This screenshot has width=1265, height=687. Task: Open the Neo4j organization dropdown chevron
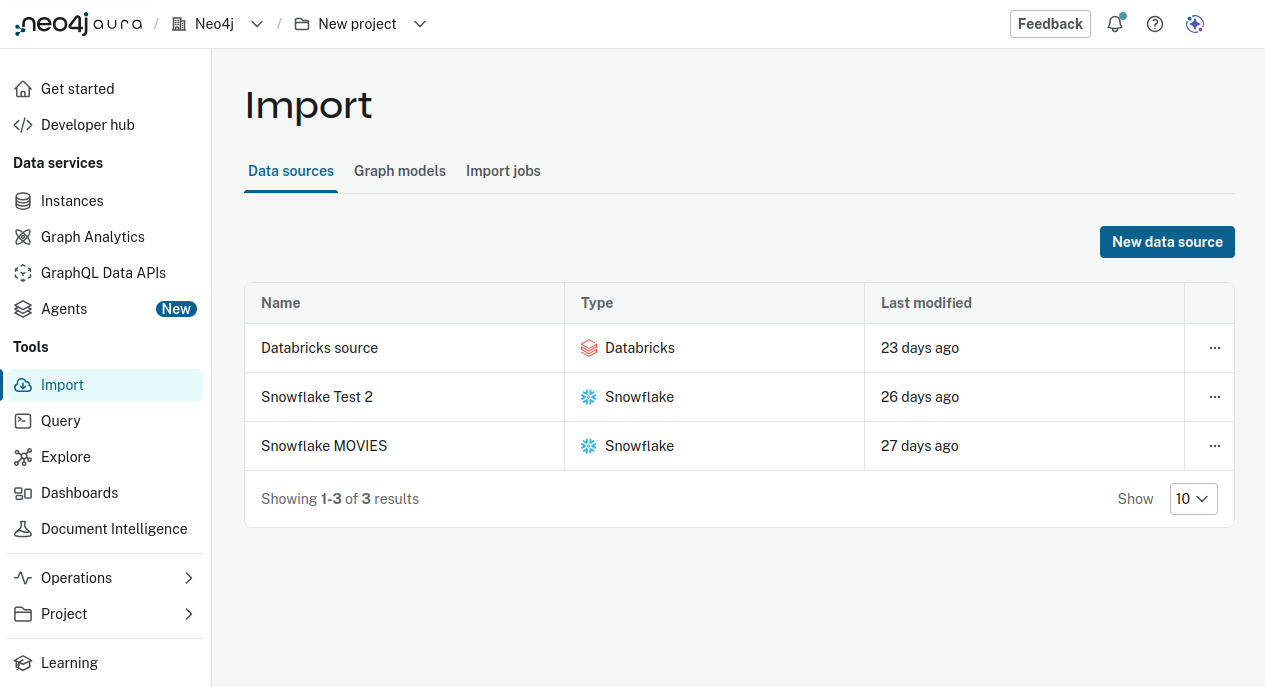[257, 24]
